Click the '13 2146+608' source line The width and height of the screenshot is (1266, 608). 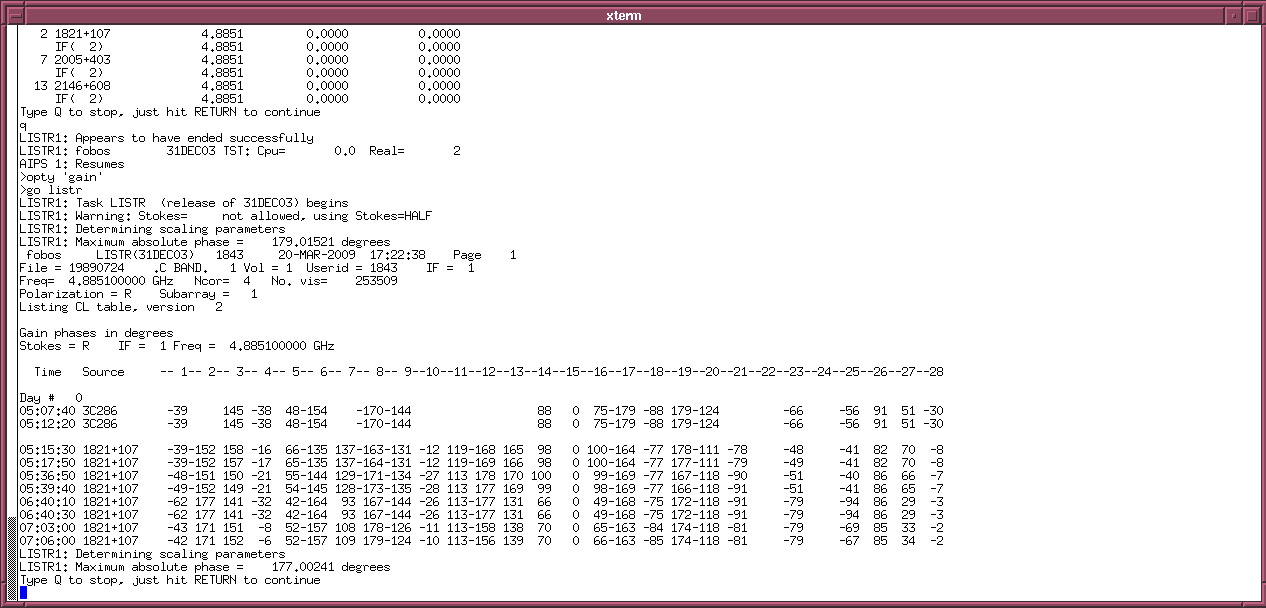coord(247,85)
